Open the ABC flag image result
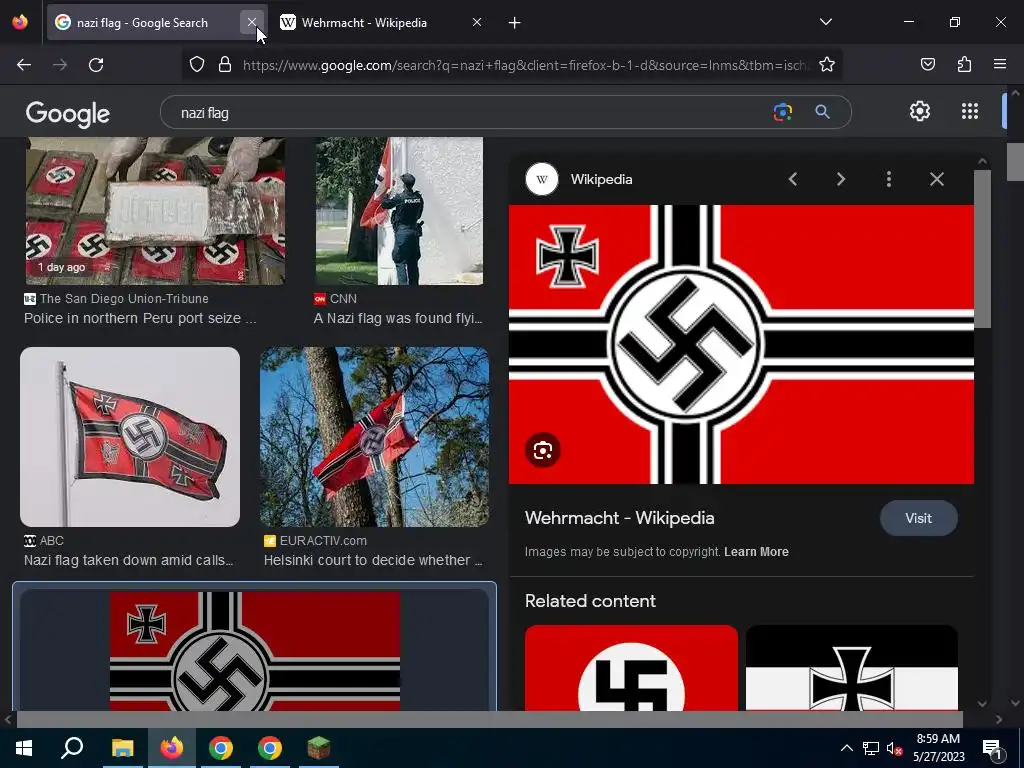The image size is (1024, 768). 130,437
